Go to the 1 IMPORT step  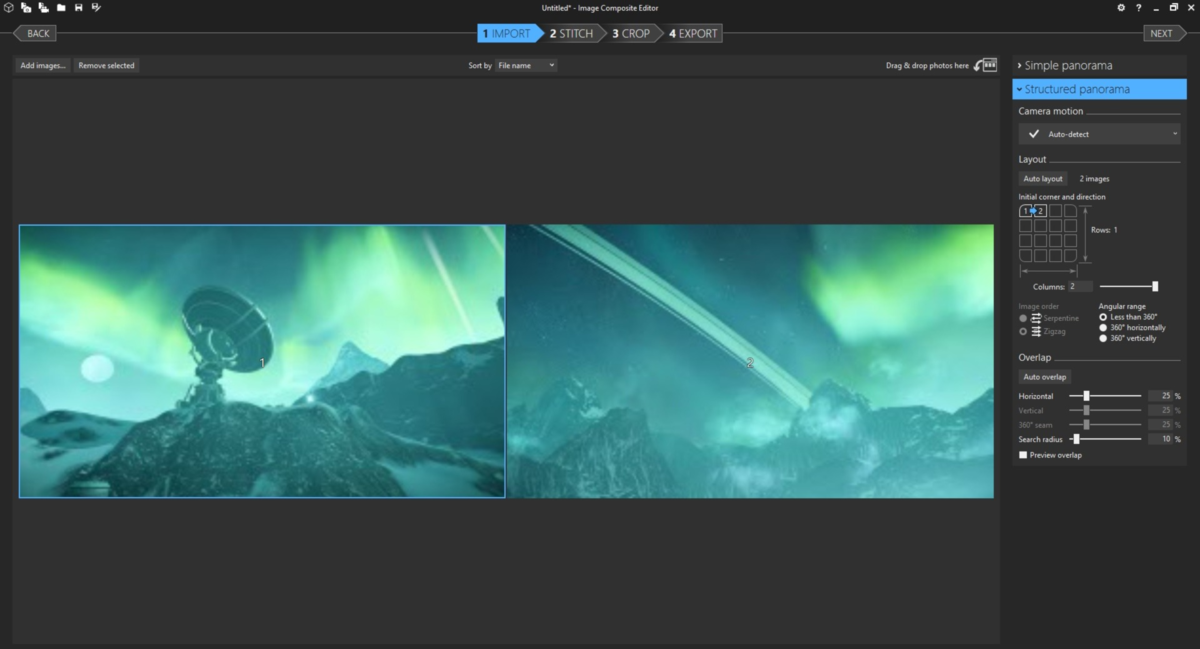(510, 33)
